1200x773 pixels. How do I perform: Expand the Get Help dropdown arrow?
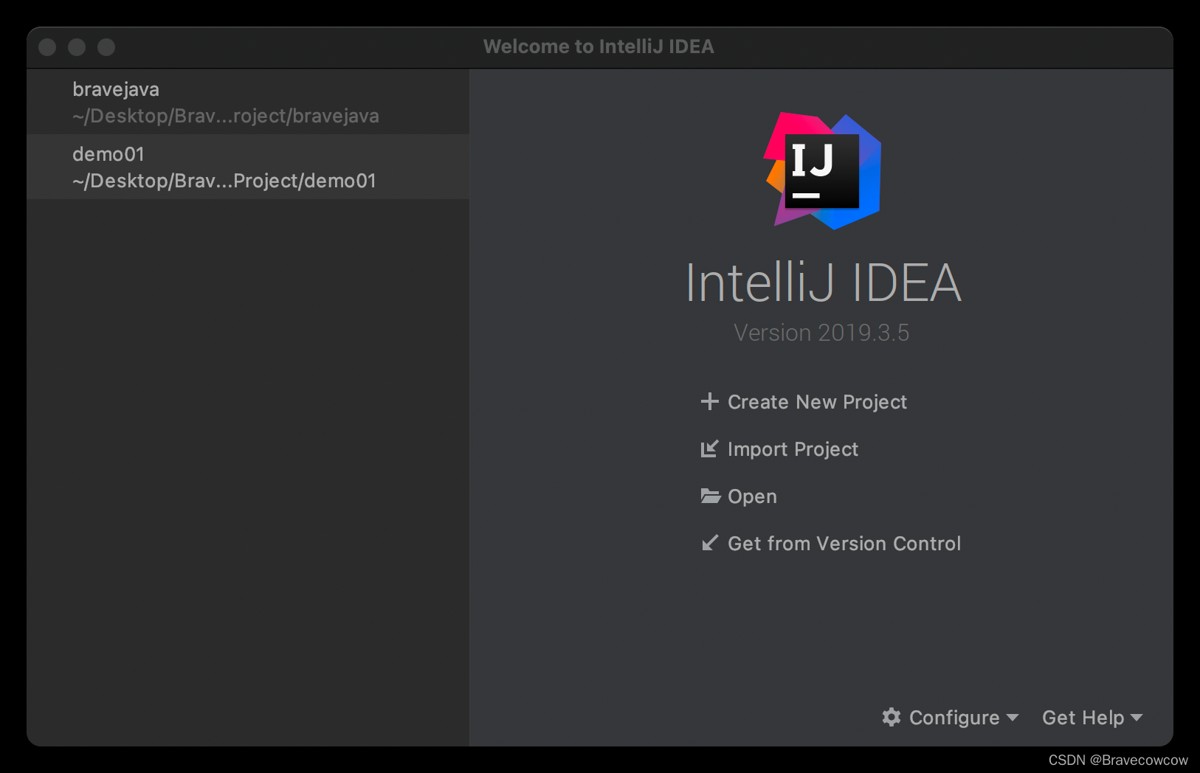(x=1136, y=717)
